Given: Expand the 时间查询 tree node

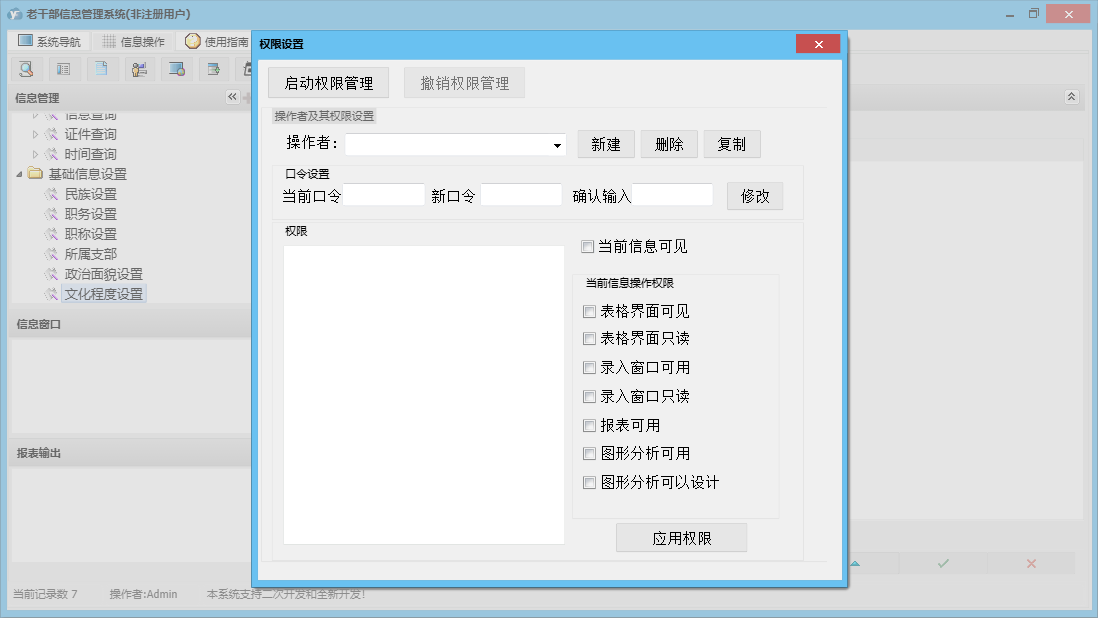Looking at the screenshot, I should coord(35,154).
